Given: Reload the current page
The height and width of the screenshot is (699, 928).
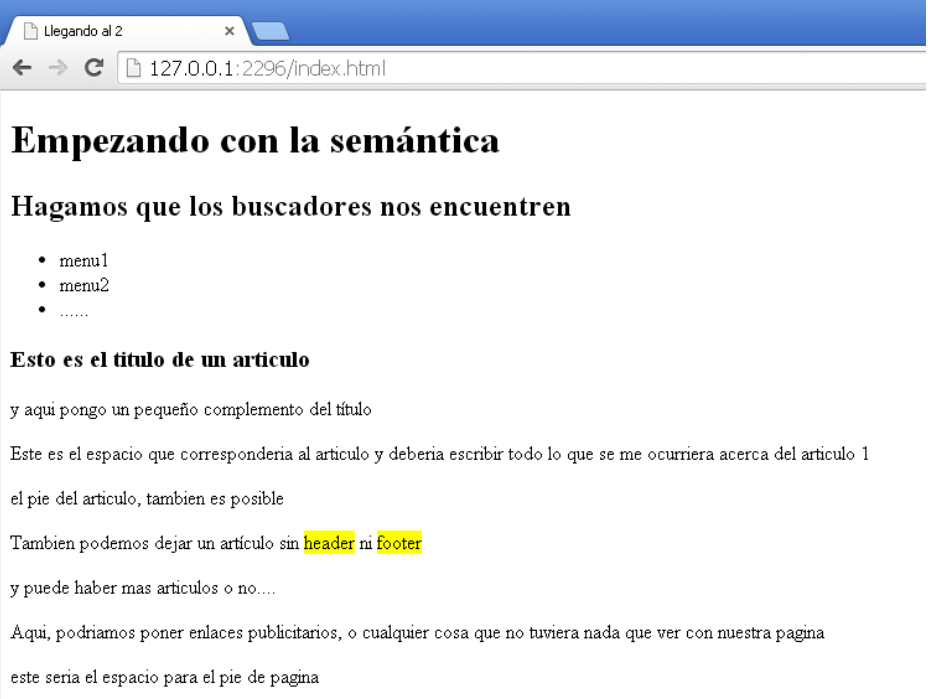Looking at the screenshot, I should click(94, 68).
